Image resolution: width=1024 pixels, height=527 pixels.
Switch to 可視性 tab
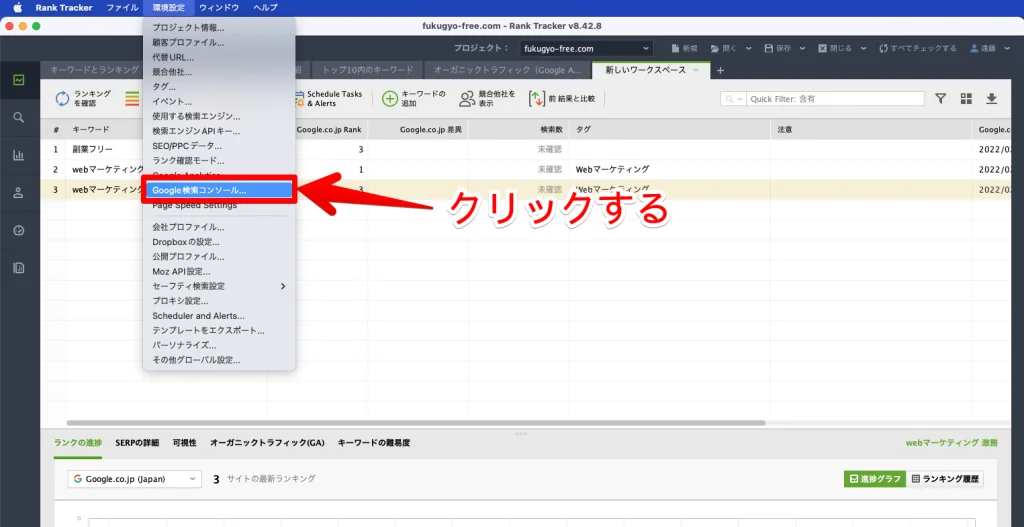(184, 442)
